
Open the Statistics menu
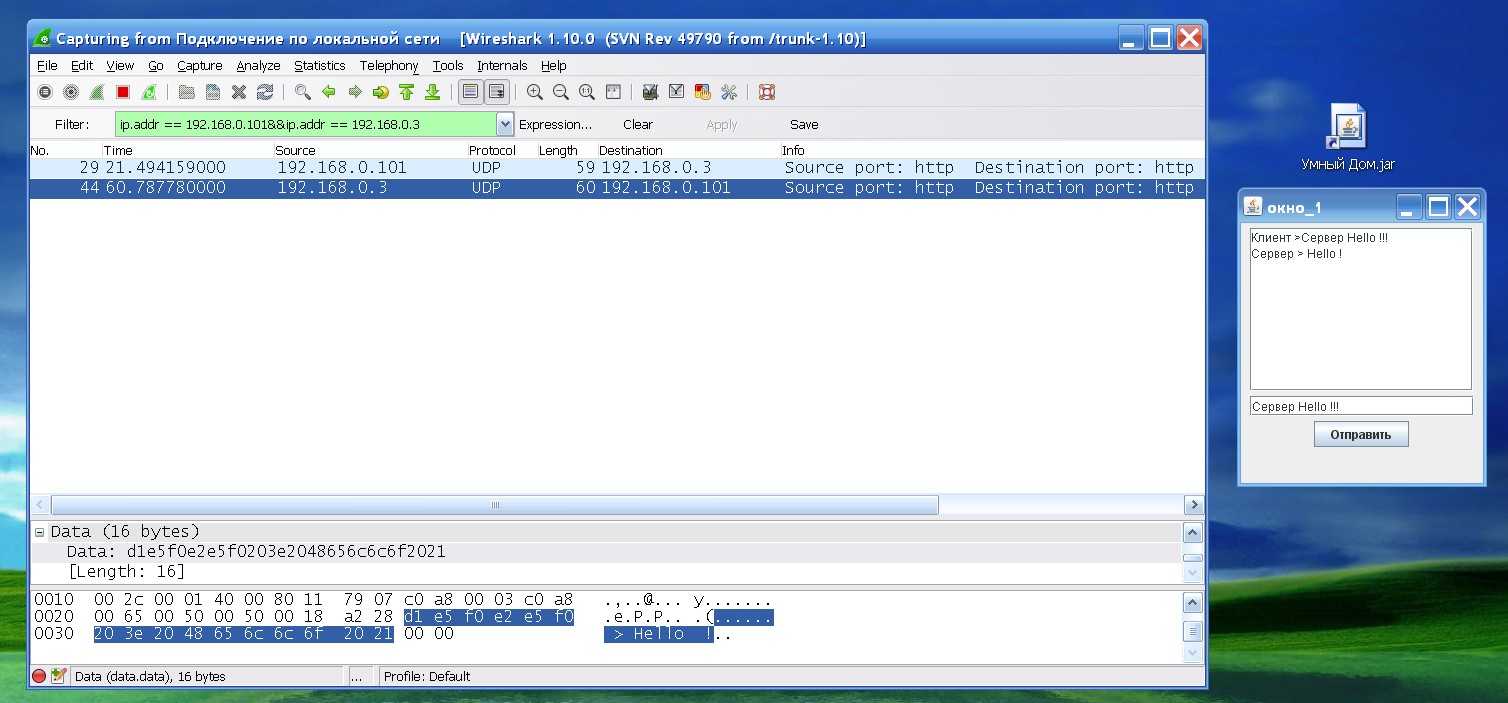319,66
